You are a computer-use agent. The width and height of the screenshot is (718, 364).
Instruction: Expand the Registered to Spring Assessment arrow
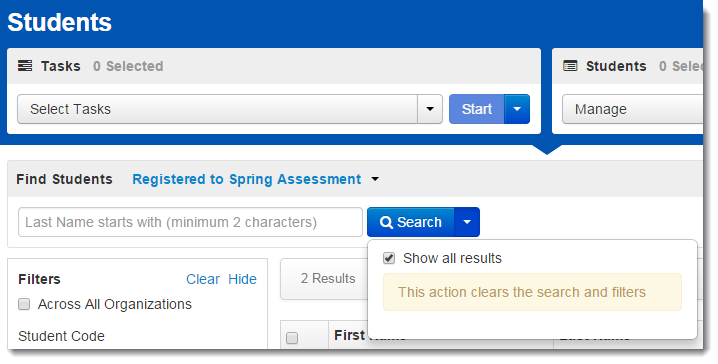pos(375,179)
